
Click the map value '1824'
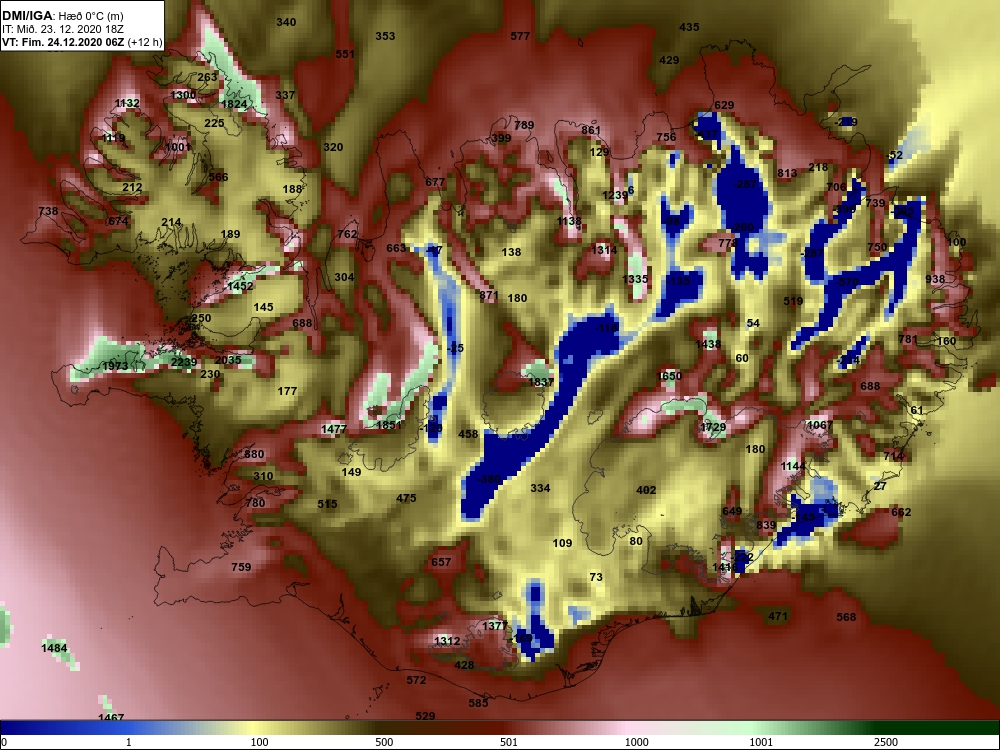tap(234, 104)
